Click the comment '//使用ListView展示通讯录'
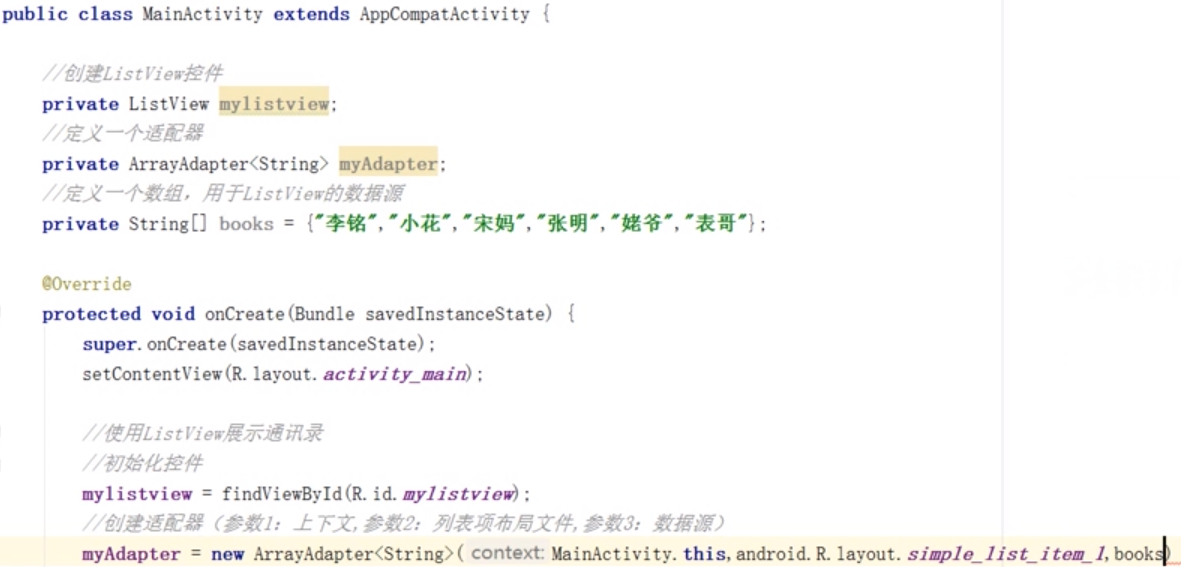Screen dimensions: 1181x567 click(203, 434)
